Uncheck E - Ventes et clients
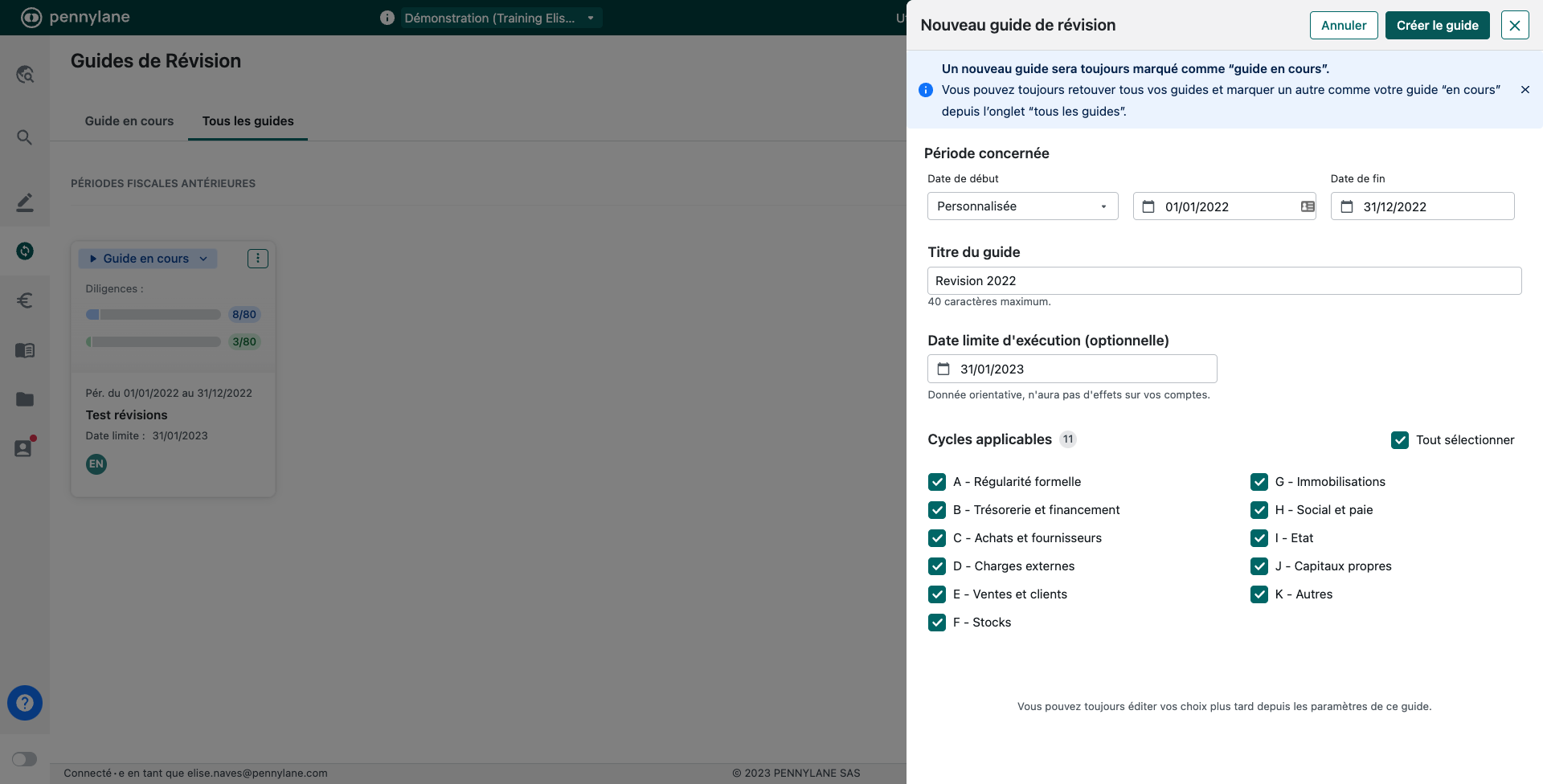This screenshot has height=784, width=1543. click(x=937, y=594)
